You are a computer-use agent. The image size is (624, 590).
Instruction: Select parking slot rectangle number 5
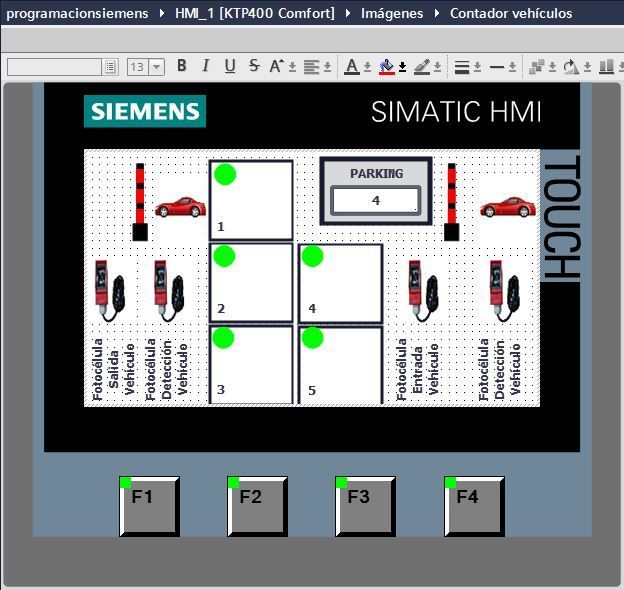341,365
